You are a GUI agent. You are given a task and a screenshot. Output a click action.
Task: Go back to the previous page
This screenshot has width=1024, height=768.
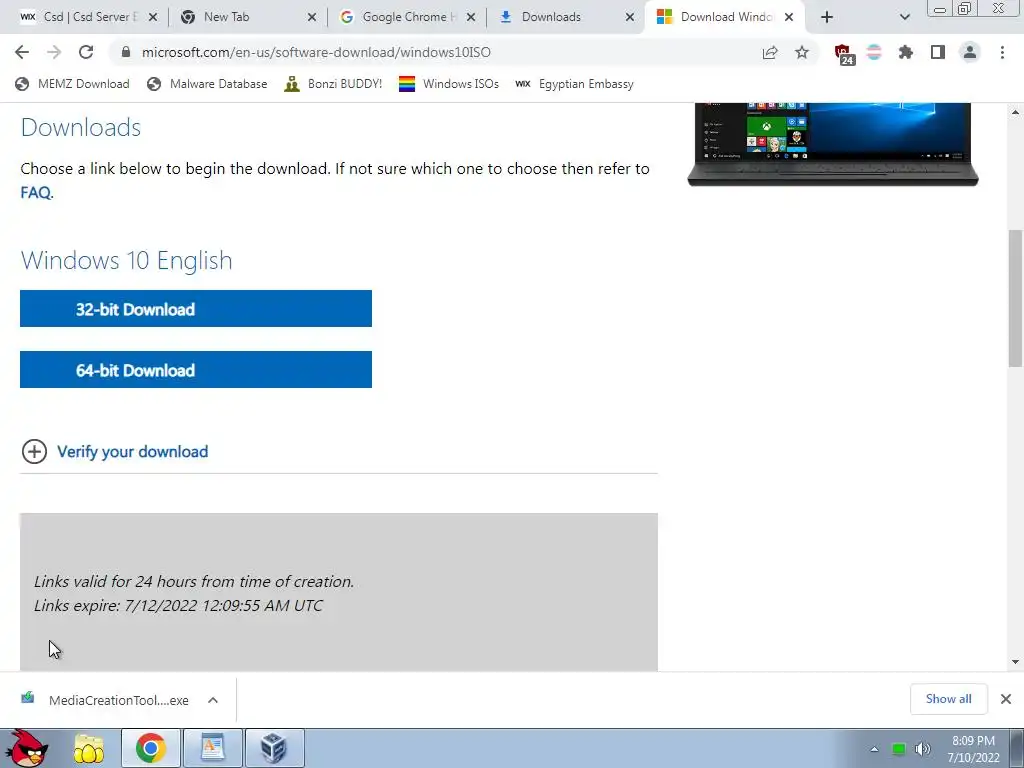point(22,52)
